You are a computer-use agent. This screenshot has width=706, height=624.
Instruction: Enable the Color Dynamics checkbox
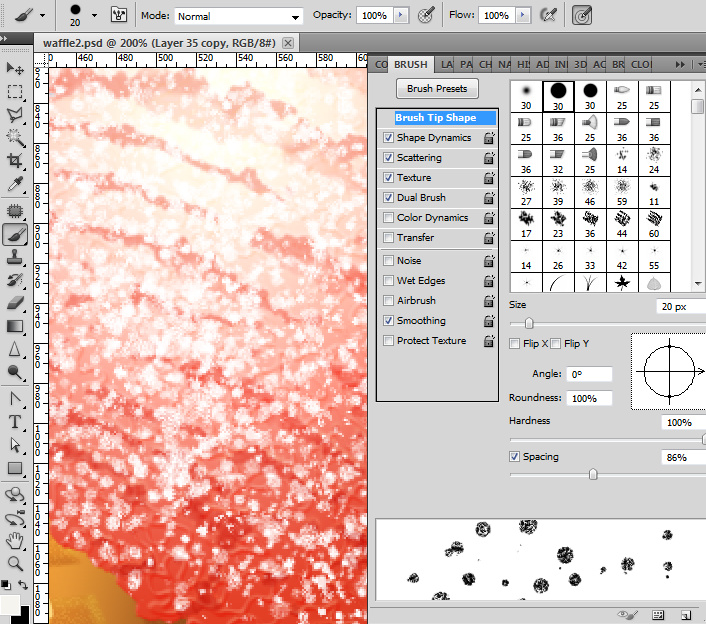389,218
